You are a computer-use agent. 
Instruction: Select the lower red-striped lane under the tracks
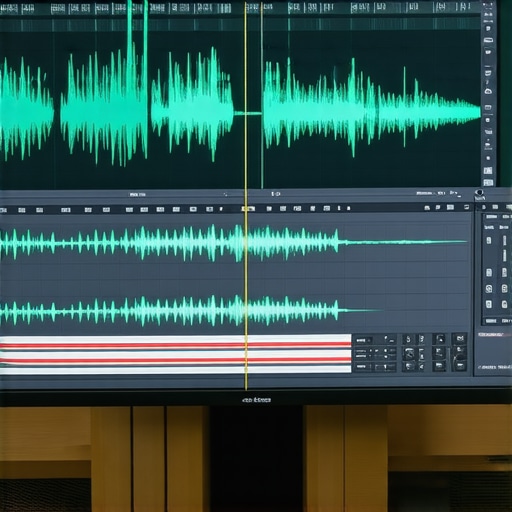click(176, 360)
